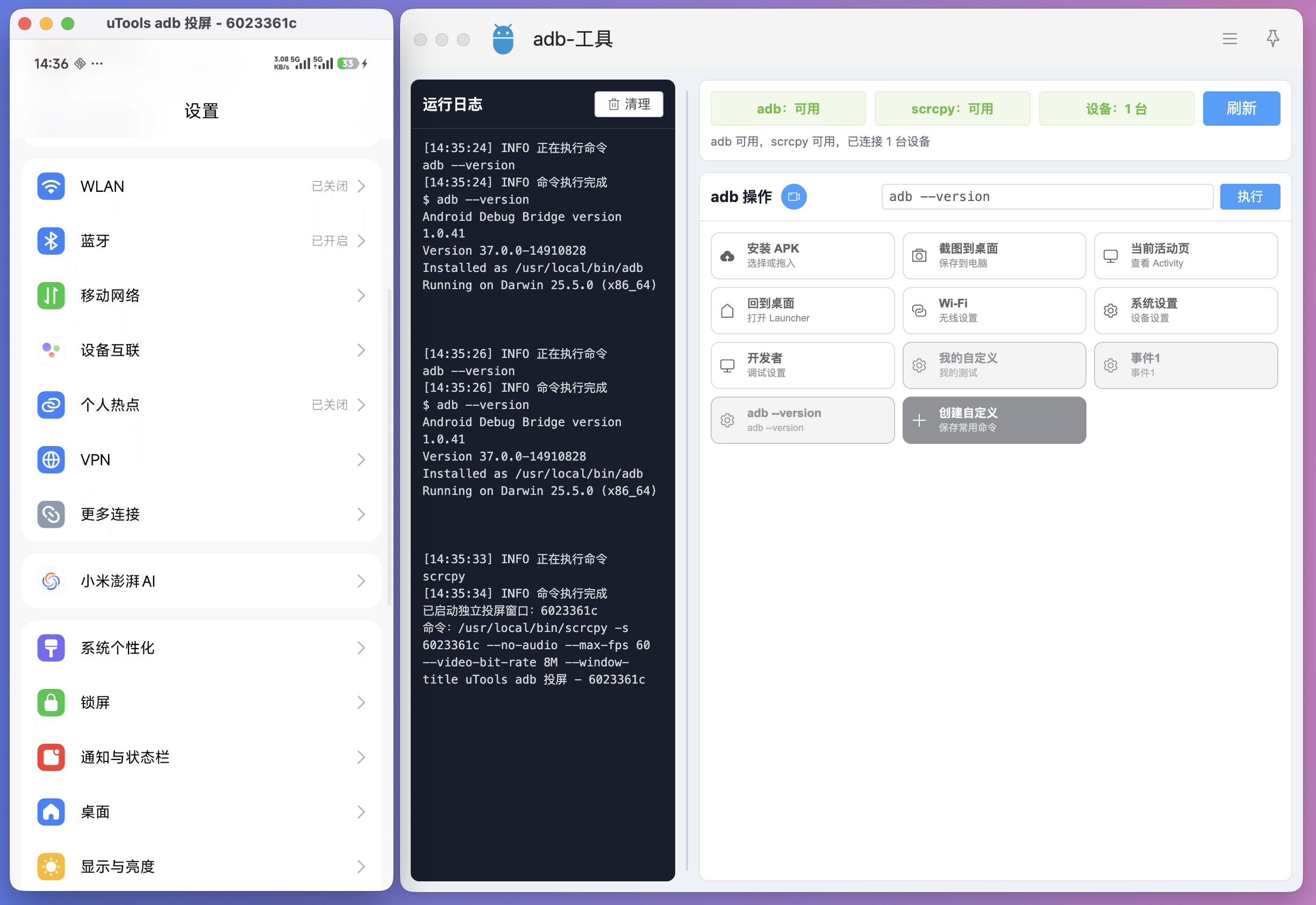Open 蓝牙 settings via its chevron
This screenshot has height=905, width=1316.
pos(361,241)
